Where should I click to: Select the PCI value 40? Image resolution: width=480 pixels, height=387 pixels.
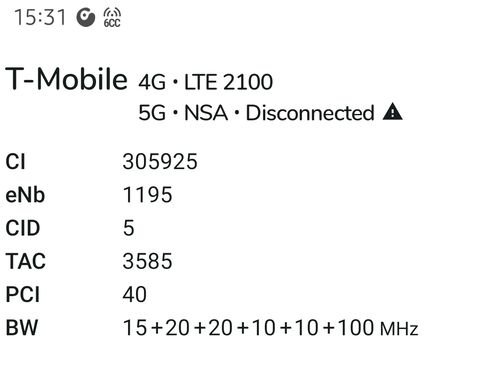pyautogui.click(x=135, y=294)
